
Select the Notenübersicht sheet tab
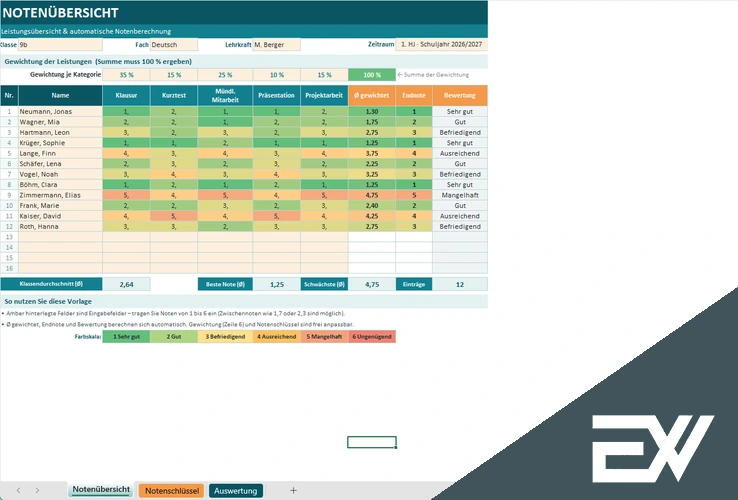click(101, 490)
